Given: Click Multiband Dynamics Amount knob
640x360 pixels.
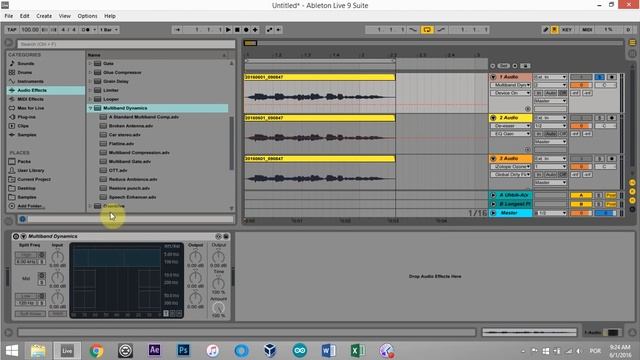Looking at the screenshot, I should point(218,308).
